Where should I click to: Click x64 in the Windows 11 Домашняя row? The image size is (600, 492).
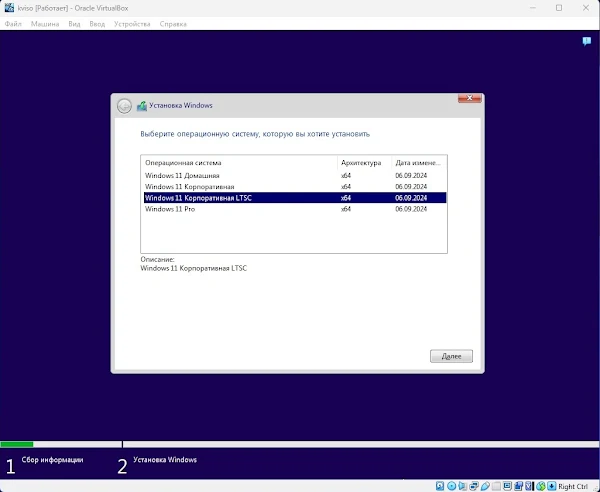(346, 176)
